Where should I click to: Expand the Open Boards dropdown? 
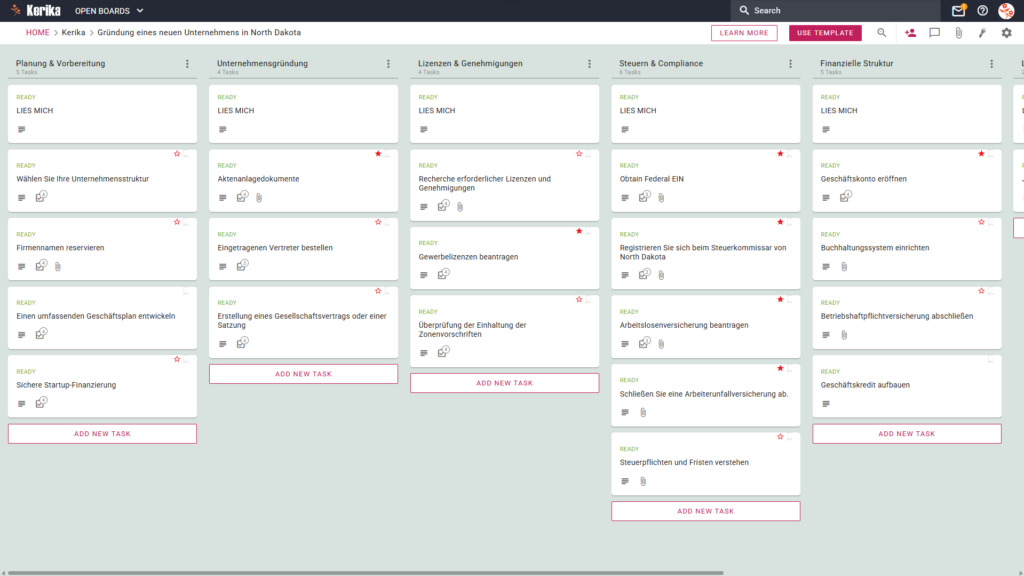[109, 10]
